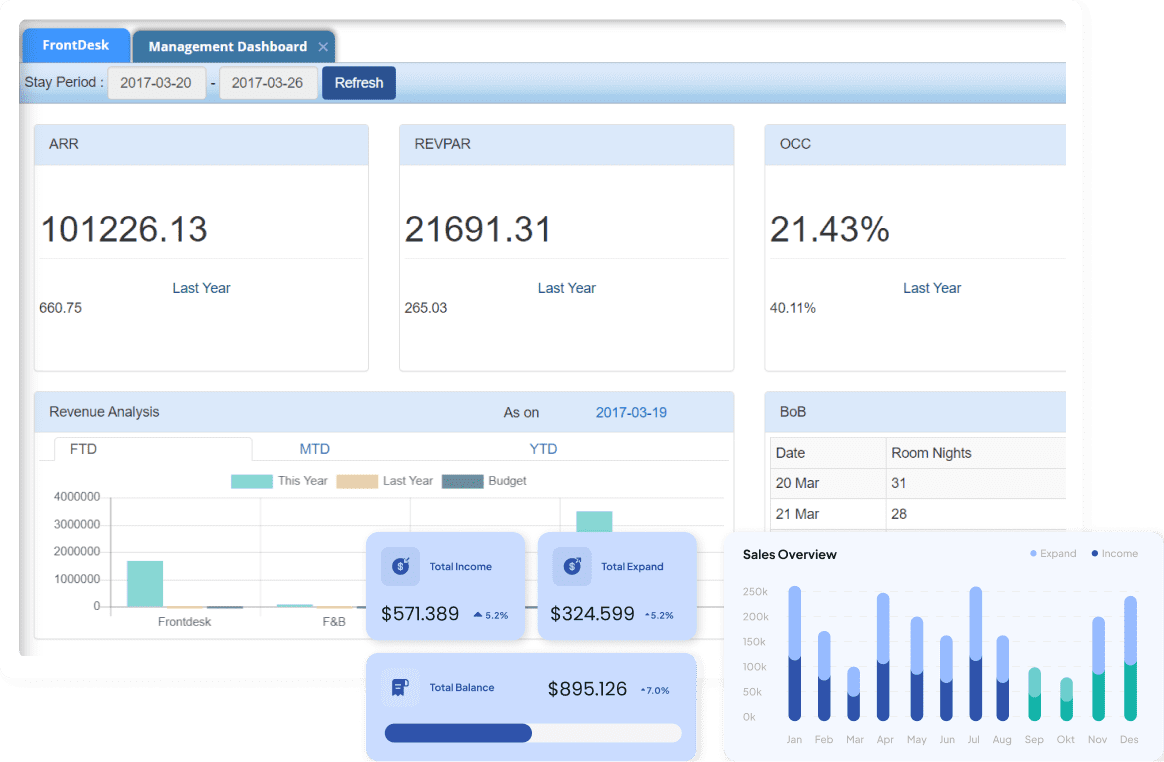The image size is (1164, 762).
Task: Click the Jul bar in Sales Overview
Action: point(975,654)
